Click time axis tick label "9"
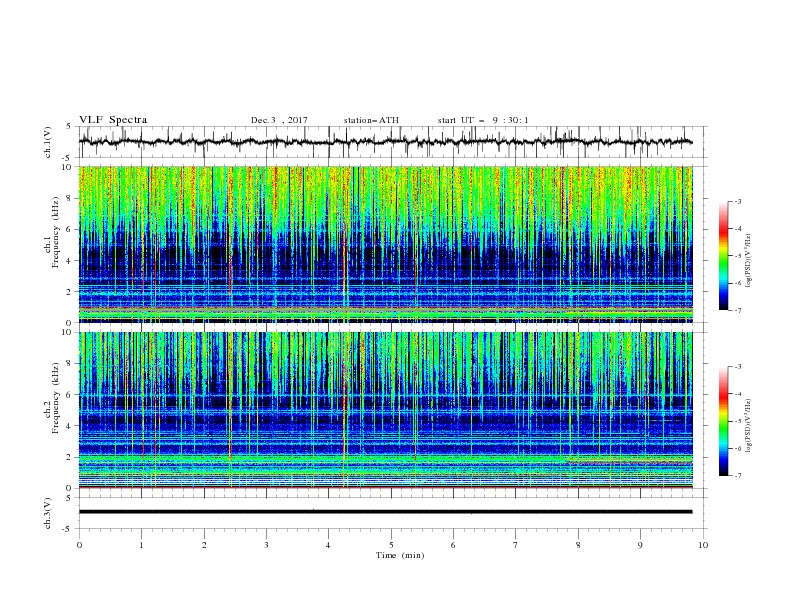 click(x=640, y=545)
